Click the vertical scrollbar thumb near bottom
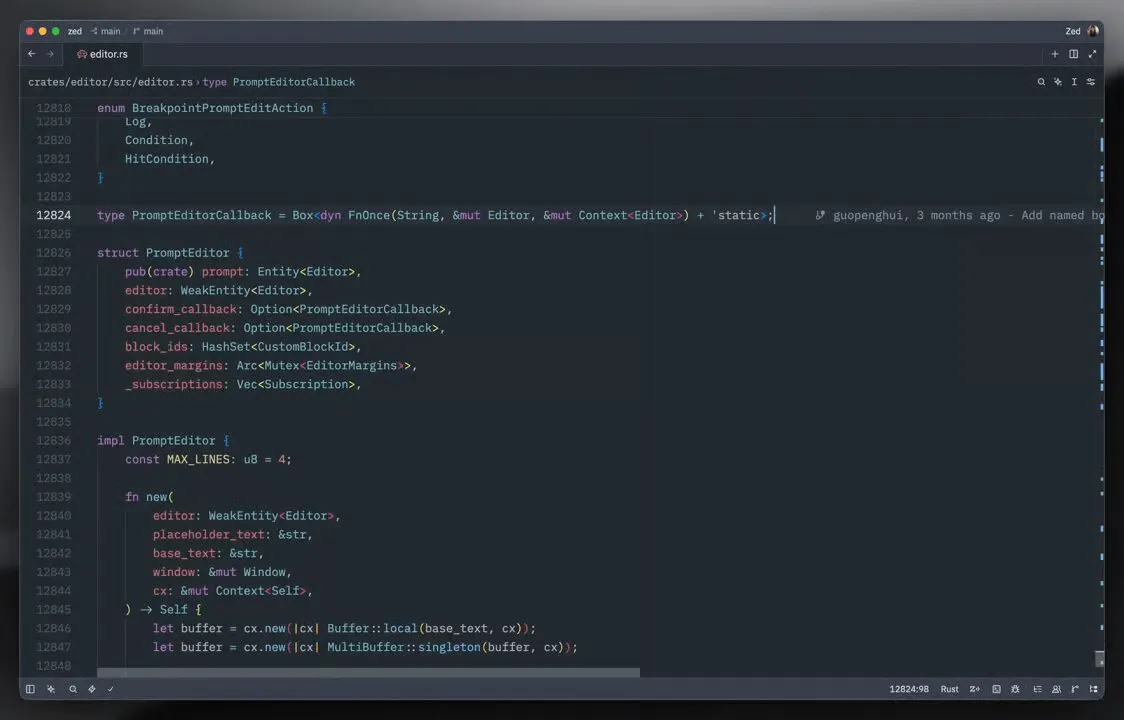The height and width of the screenshot is (720, 1124). pos(1100,658)
